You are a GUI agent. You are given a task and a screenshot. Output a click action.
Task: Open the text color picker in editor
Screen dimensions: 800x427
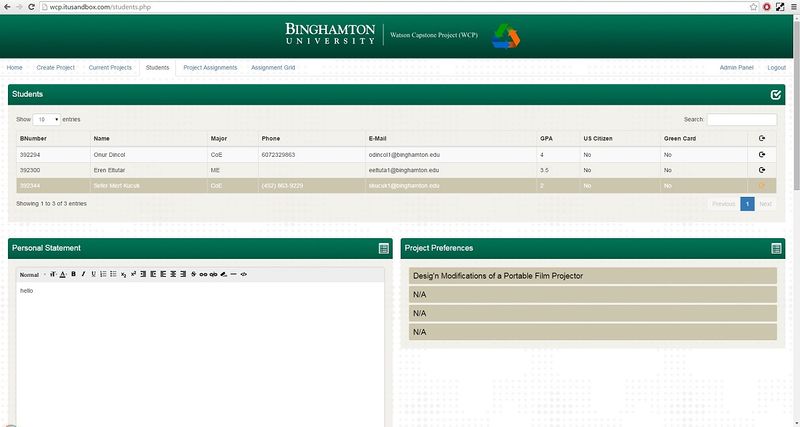(x=63, y=274)
